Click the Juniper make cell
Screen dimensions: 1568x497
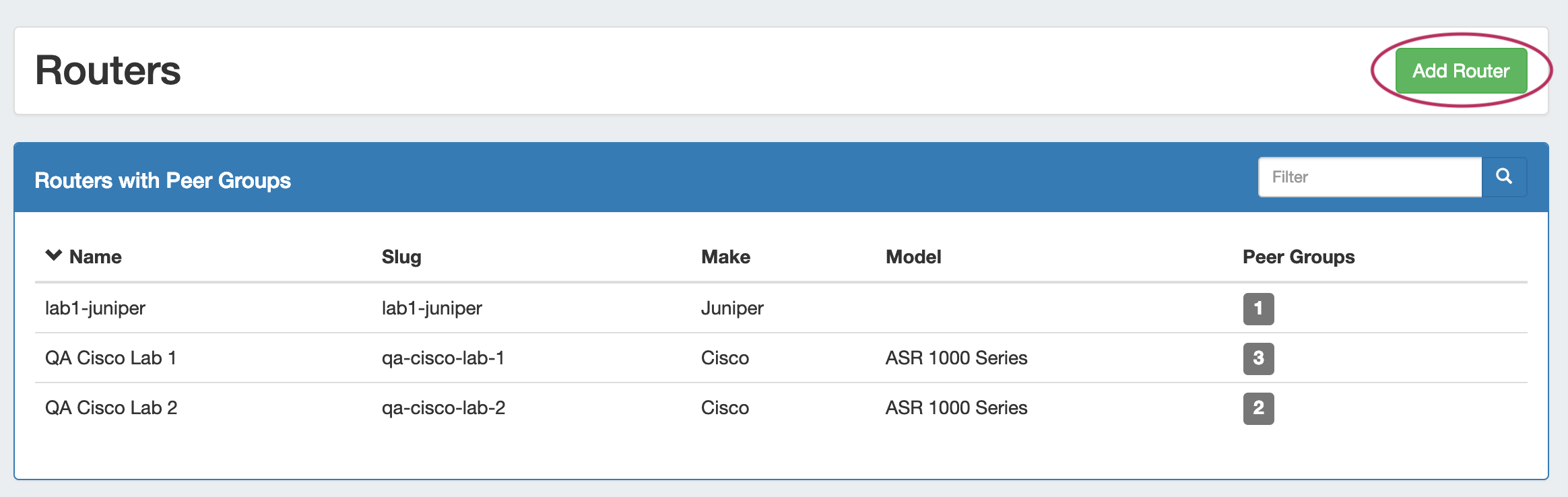(731, 308)
